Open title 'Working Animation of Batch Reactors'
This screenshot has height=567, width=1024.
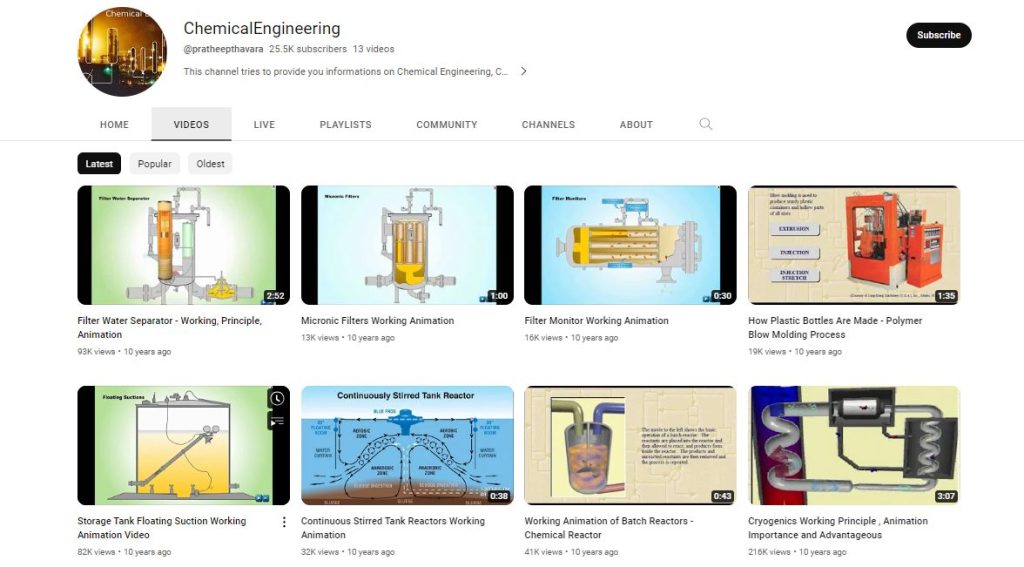coord(609,528)
